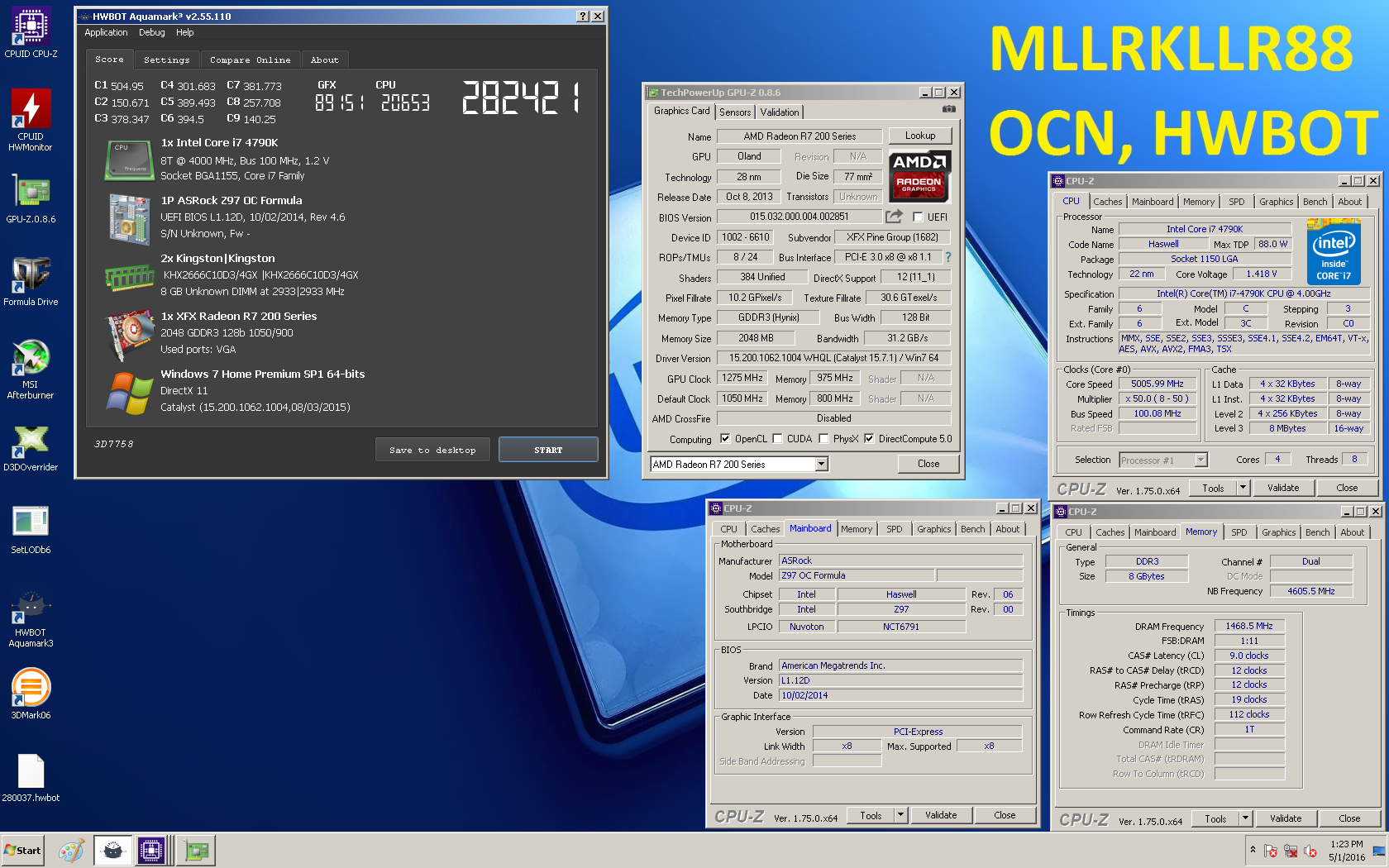The image size is (1389, 868).
Task: Click the Paint taskbar icon
Action: [71, 851]
